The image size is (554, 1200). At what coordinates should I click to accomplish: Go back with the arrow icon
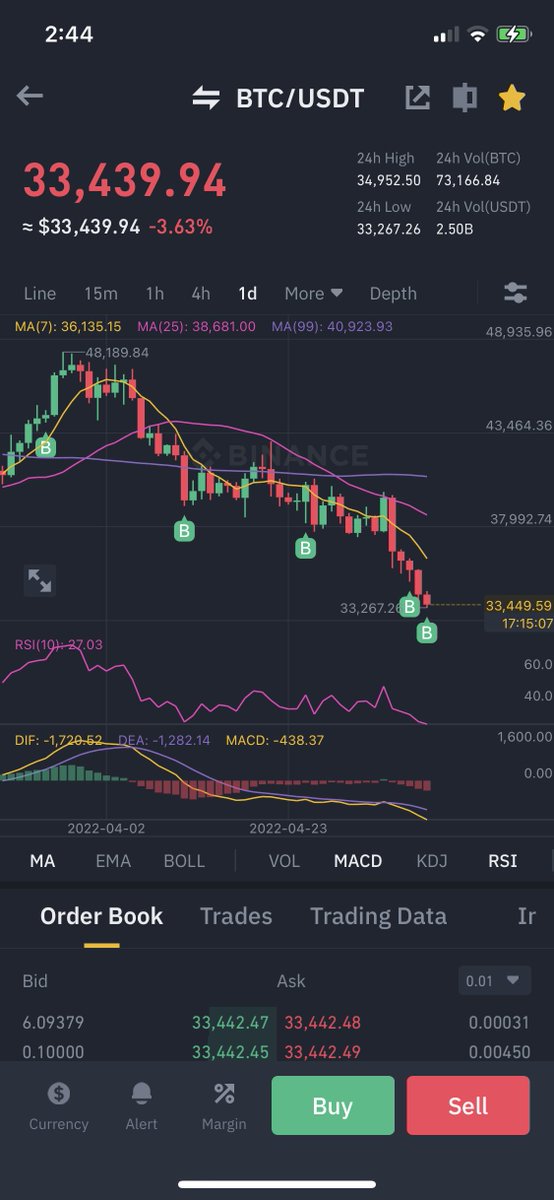[30, 96]
